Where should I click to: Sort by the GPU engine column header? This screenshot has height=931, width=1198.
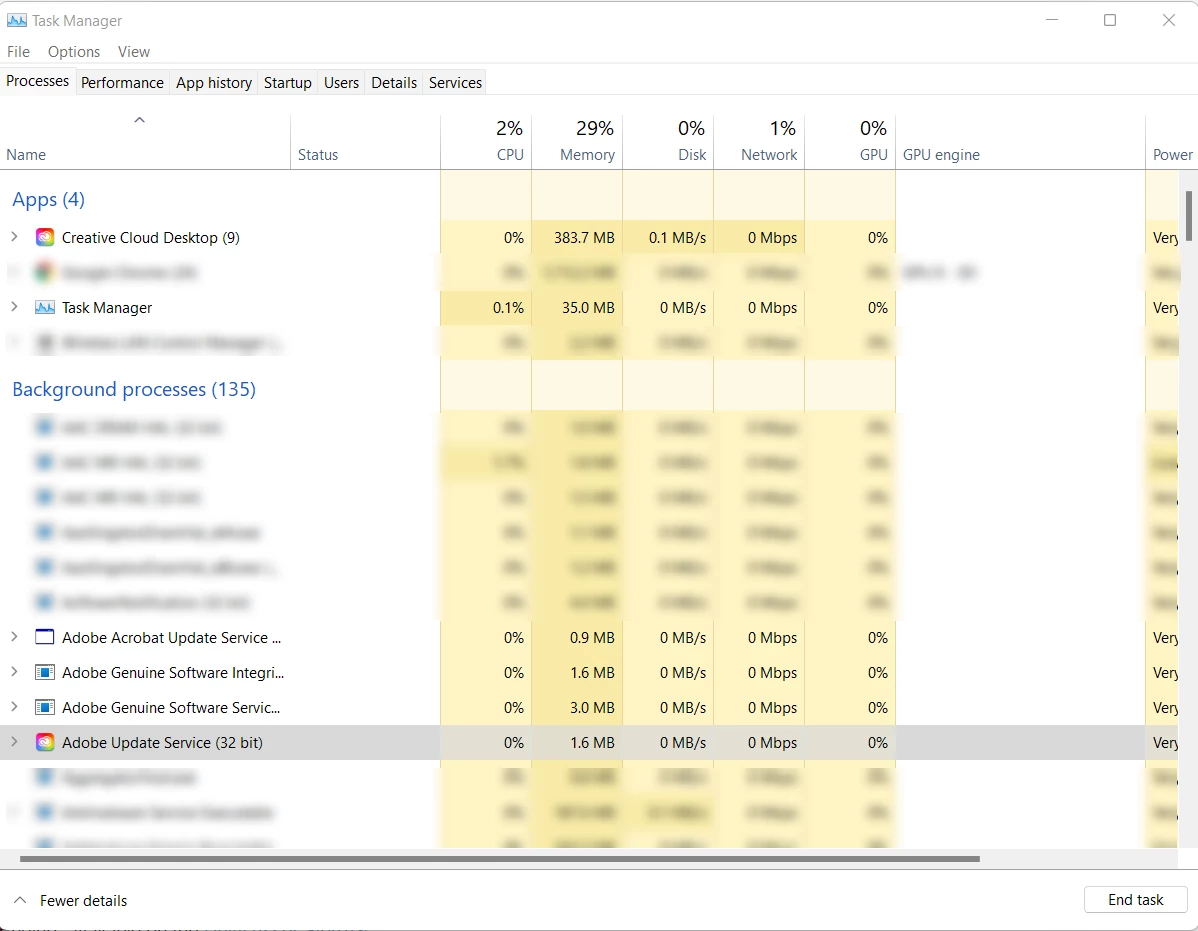[x=1020, y=142]
